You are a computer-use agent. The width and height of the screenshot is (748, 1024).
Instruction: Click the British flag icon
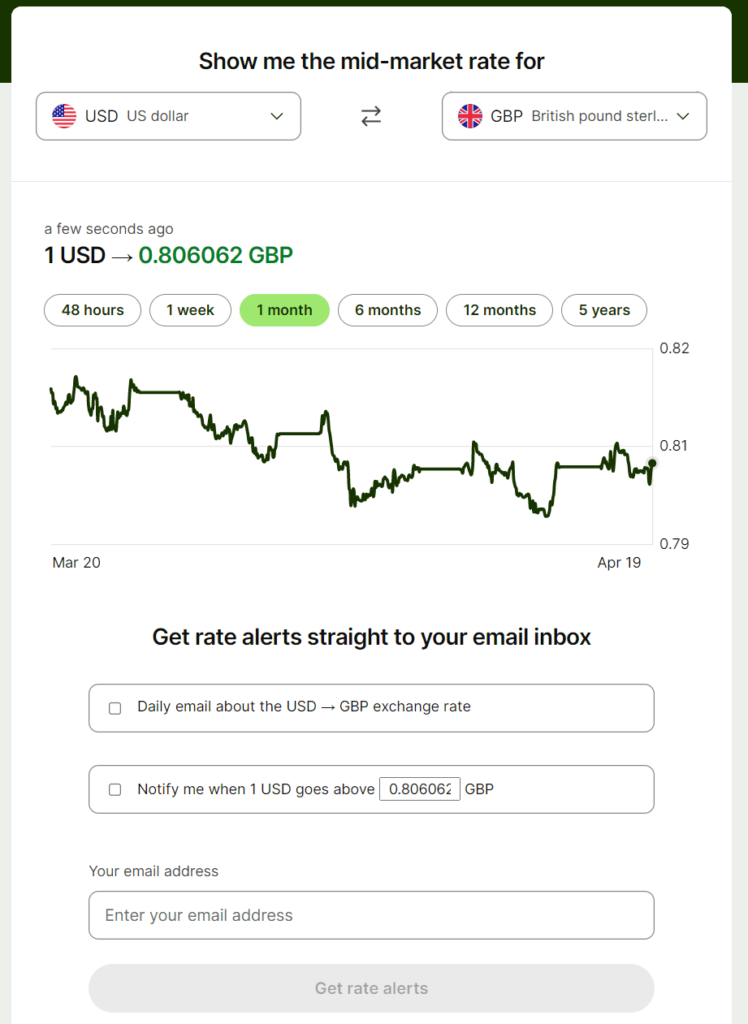470,116
